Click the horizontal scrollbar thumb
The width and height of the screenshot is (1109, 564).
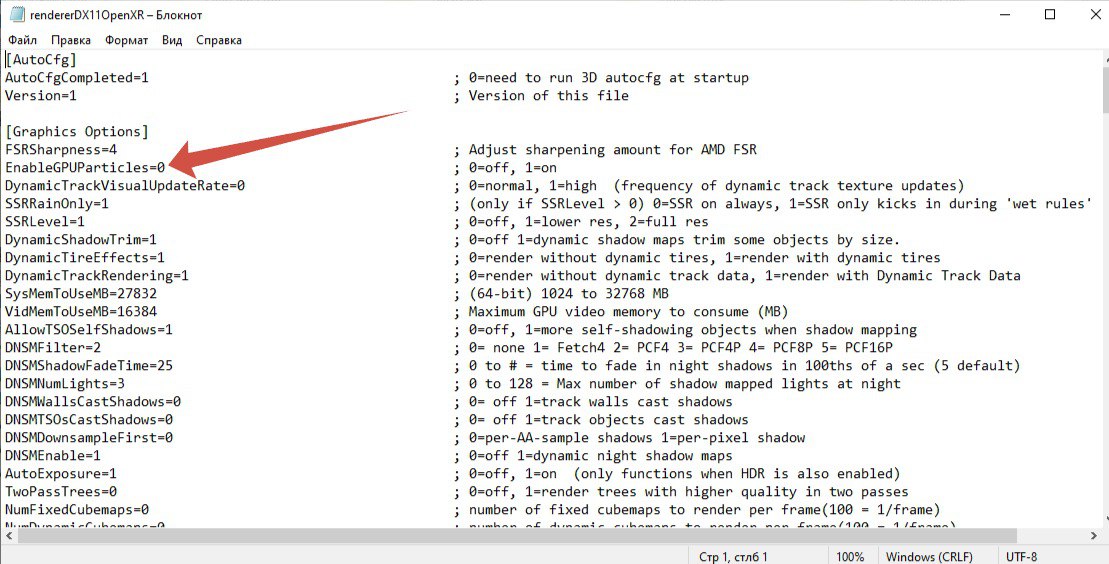pyautogui.click(x=517, y=536)
